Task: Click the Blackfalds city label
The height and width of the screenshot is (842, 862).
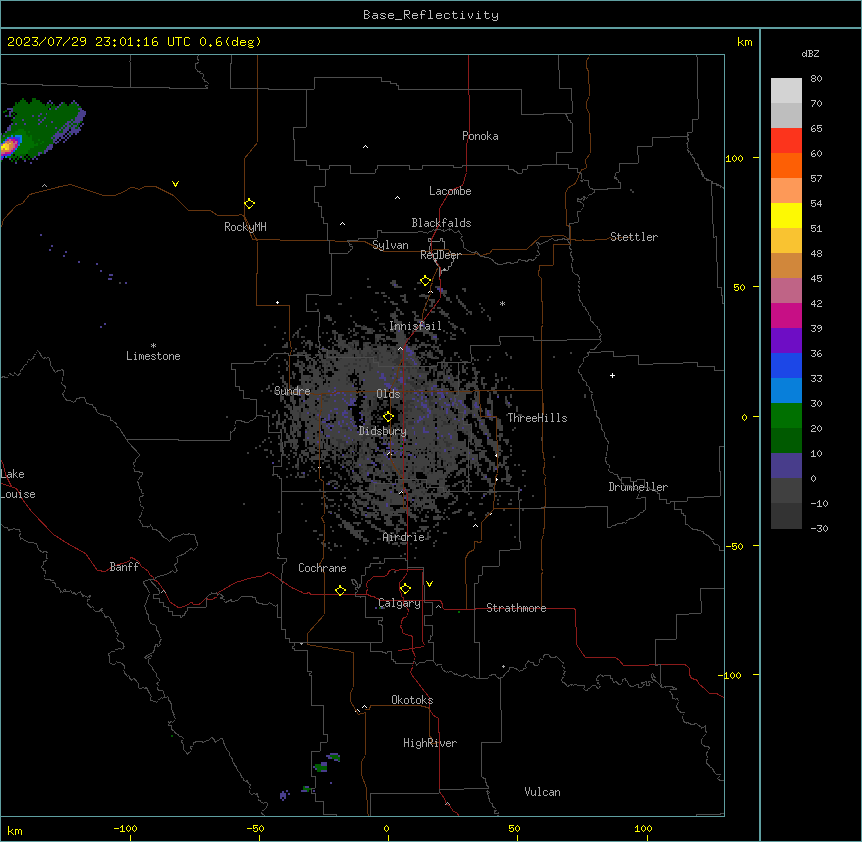Action: pyautogui.click(x=441, y=223)
